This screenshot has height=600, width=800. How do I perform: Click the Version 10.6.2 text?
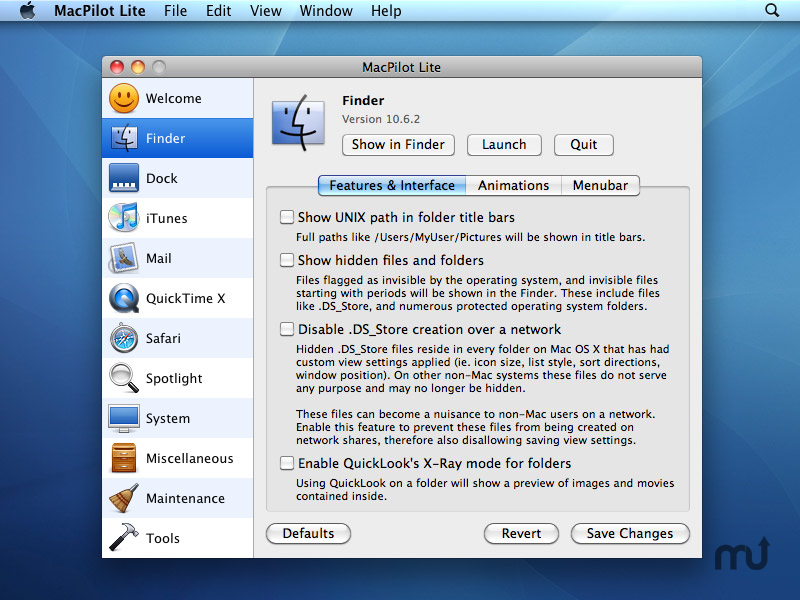[x=381, y=119]
